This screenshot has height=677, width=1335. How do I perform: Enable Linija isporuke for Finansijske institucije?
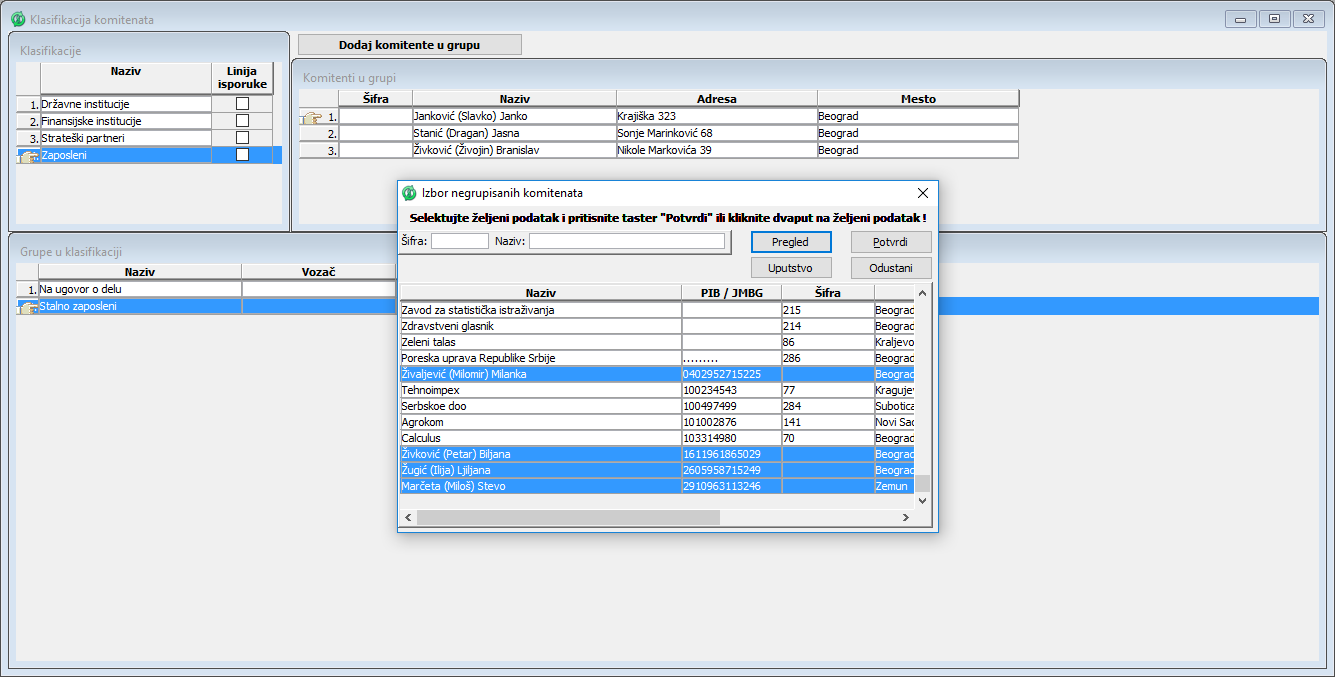coord(242,121)
